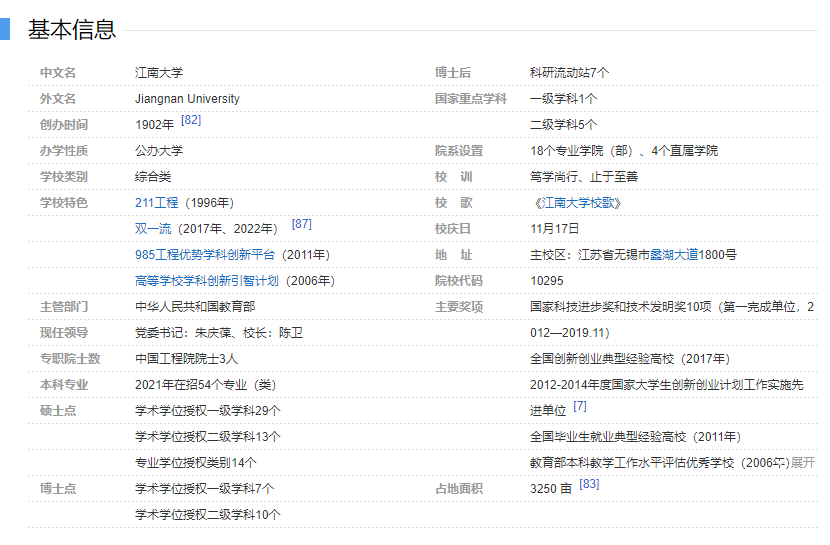Click the 院校代码 value 10295

[x=547, y=281]
